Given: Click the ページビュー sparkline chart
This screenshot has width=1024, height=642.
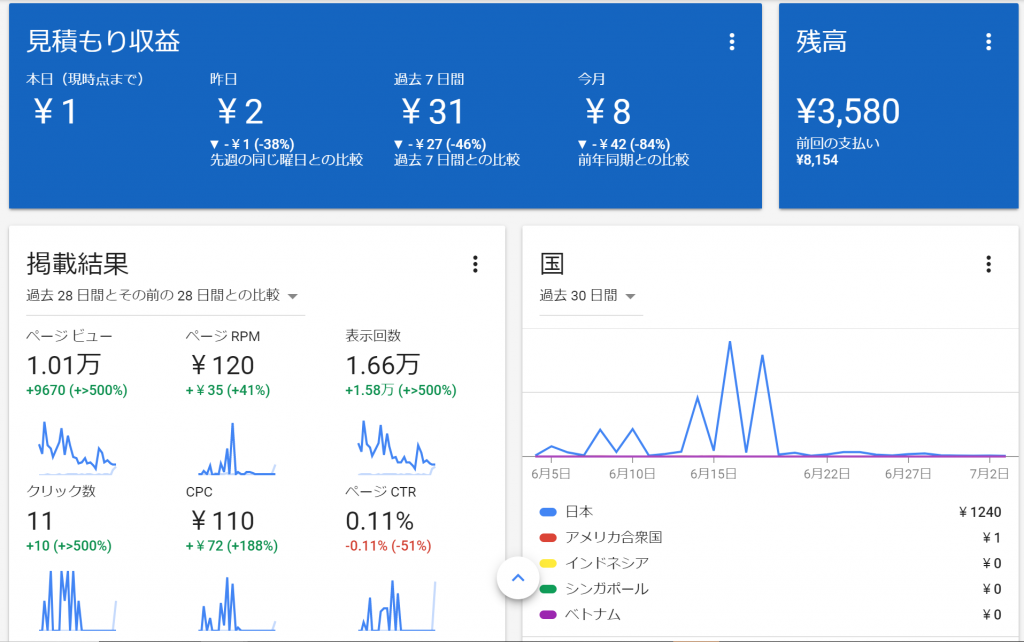Looking at the screenshot, I should click(77, 447).
